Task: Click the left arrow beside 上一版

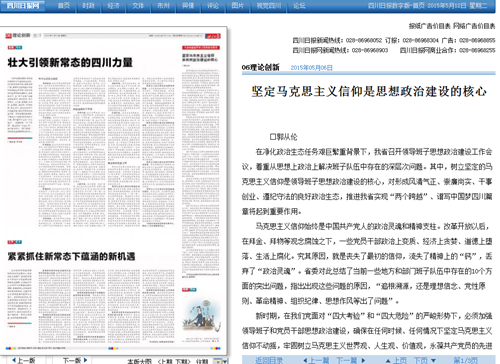Action: click(x=14, y=360)
